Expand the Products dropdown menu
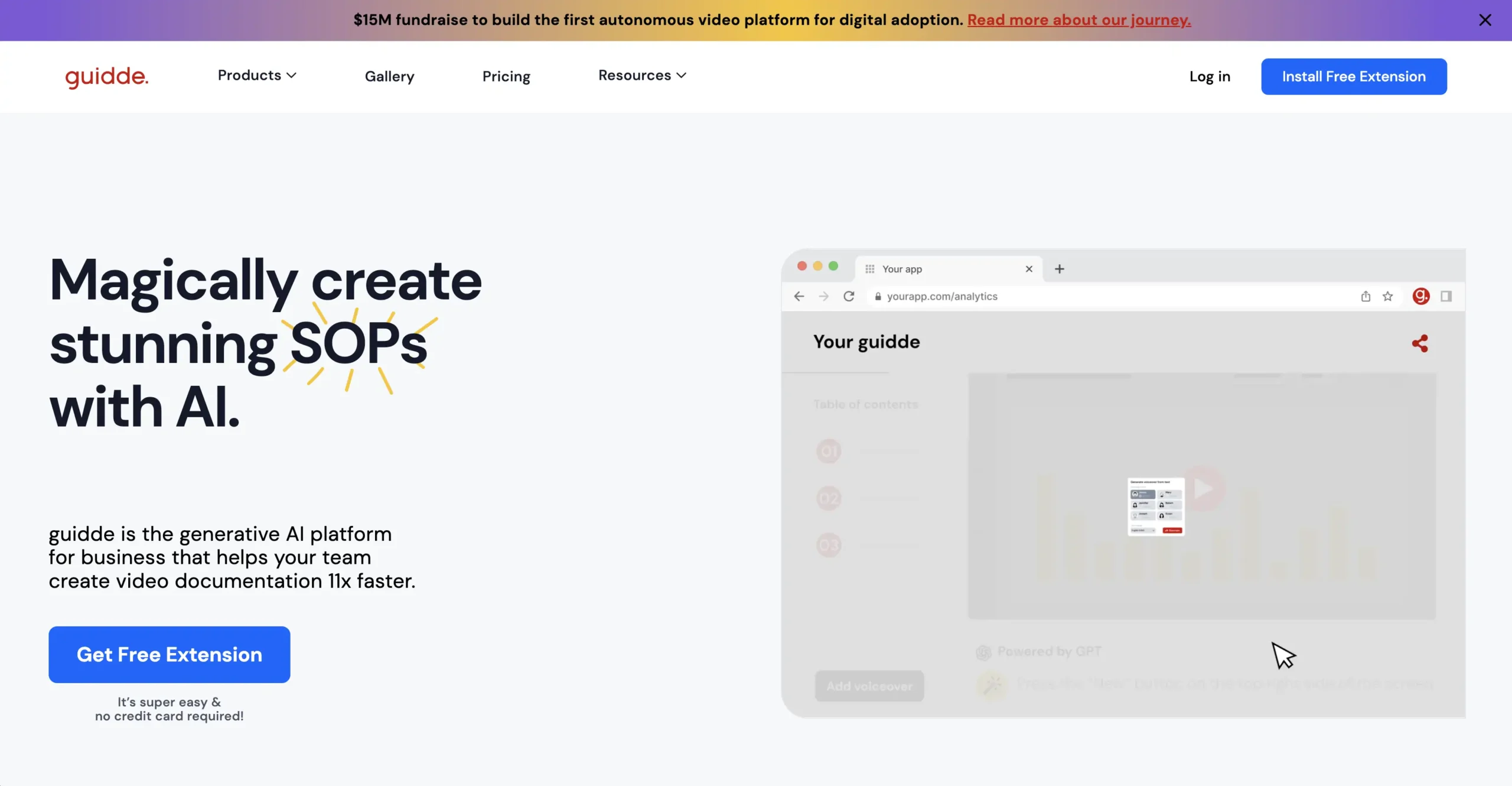 tap(257, 76)
